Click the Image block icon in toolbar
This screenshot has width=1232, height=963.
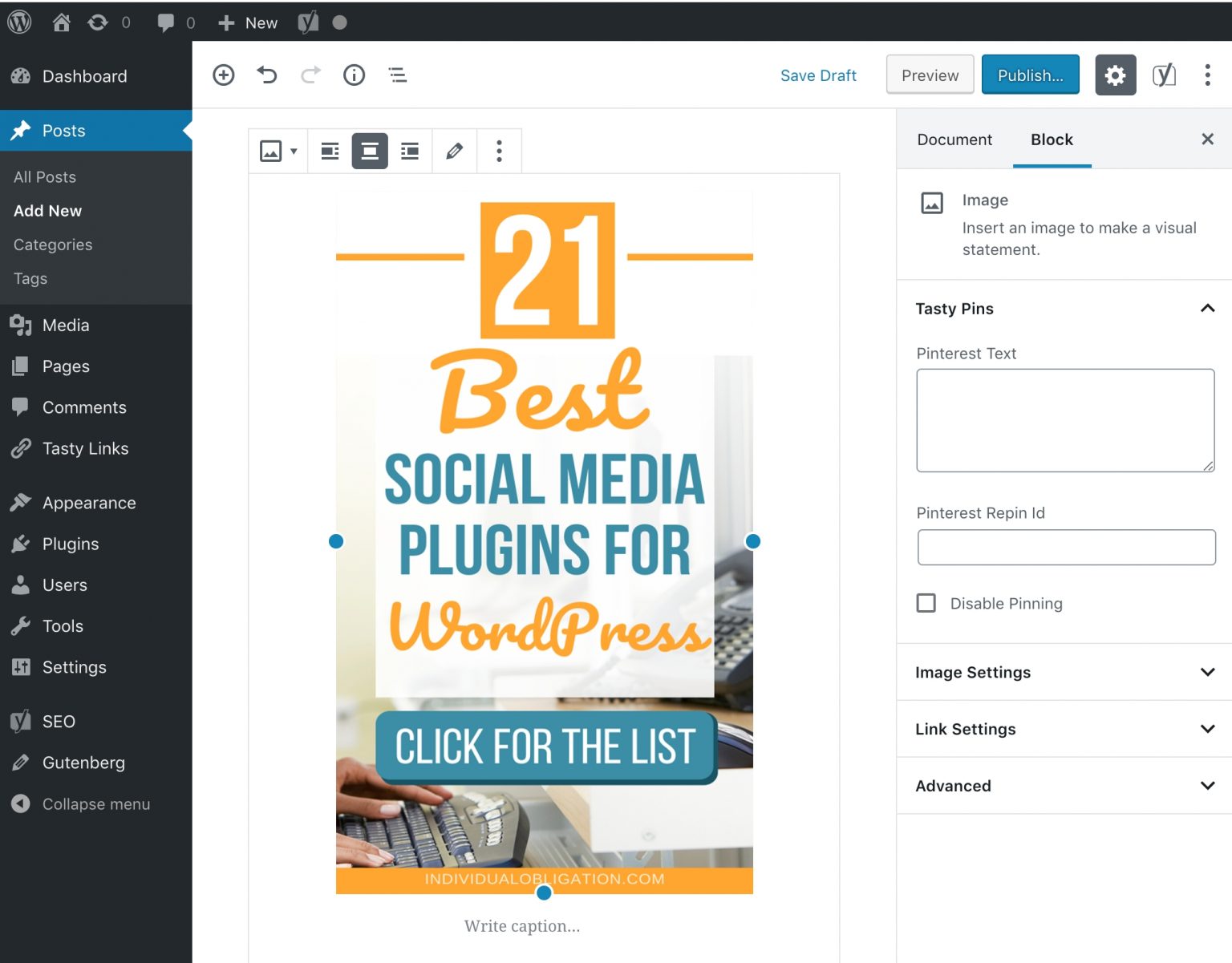point(272,151)
